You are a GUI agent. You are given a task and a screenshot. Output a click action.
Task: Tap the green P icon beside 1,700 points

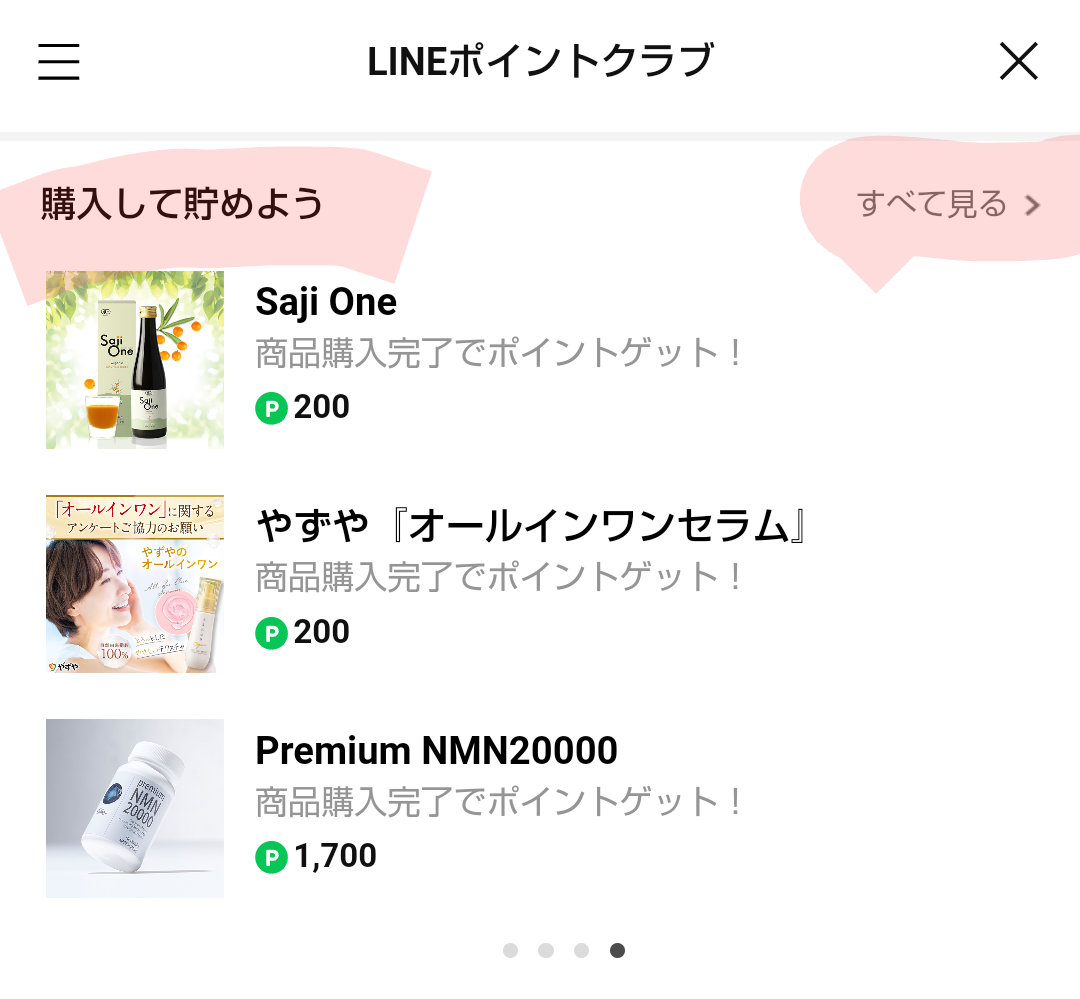pos(271,857)
